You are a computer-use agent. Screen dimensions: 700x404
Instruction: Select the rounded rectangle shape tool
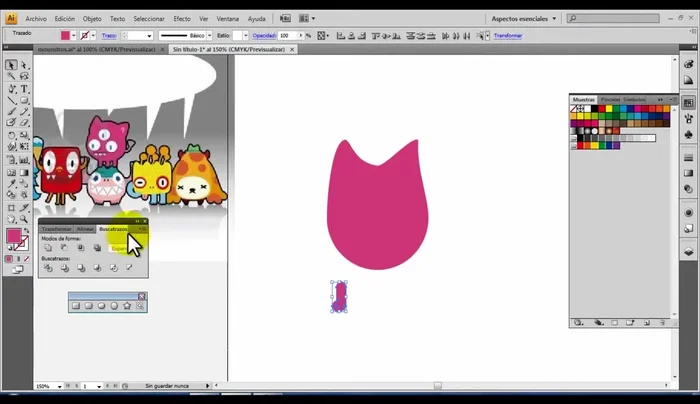(x=88, y=306)
